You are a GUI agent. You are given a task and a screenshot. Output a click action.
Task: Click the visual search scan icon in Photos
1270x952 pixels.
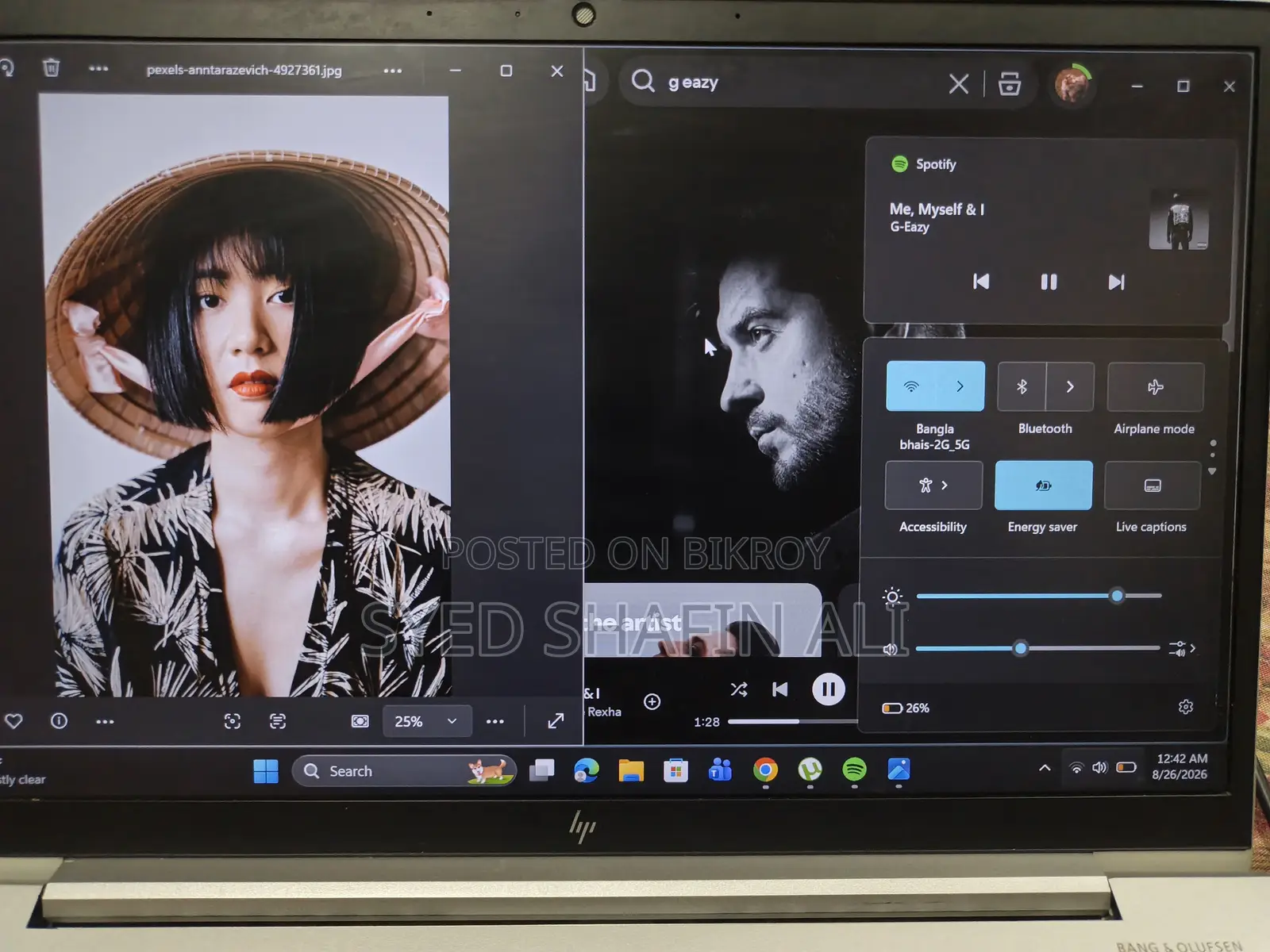(x=232, y=720)
